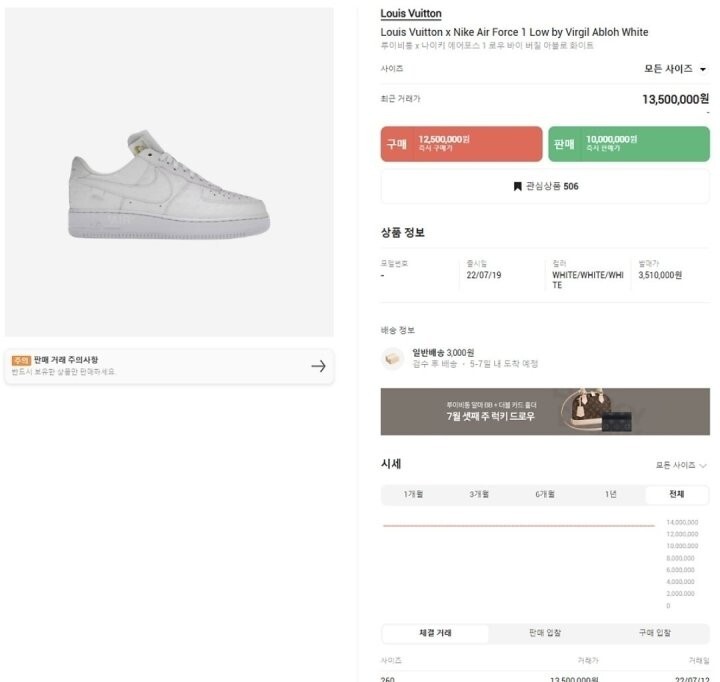
Task: Switch to the 6개월 period tab
Action: pyautogui.click(x=545, y=495)
